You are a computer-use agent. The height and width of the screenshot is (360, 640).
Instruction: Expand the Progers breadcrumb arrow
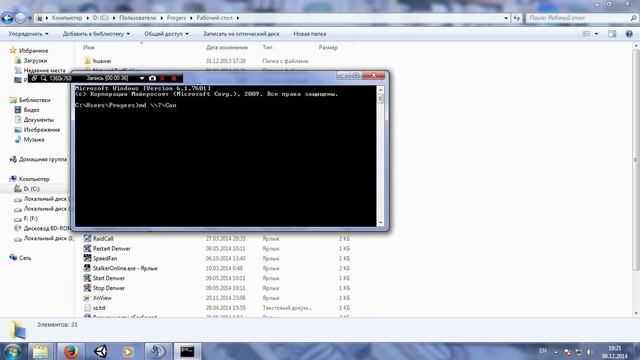(x=191, y=18)
